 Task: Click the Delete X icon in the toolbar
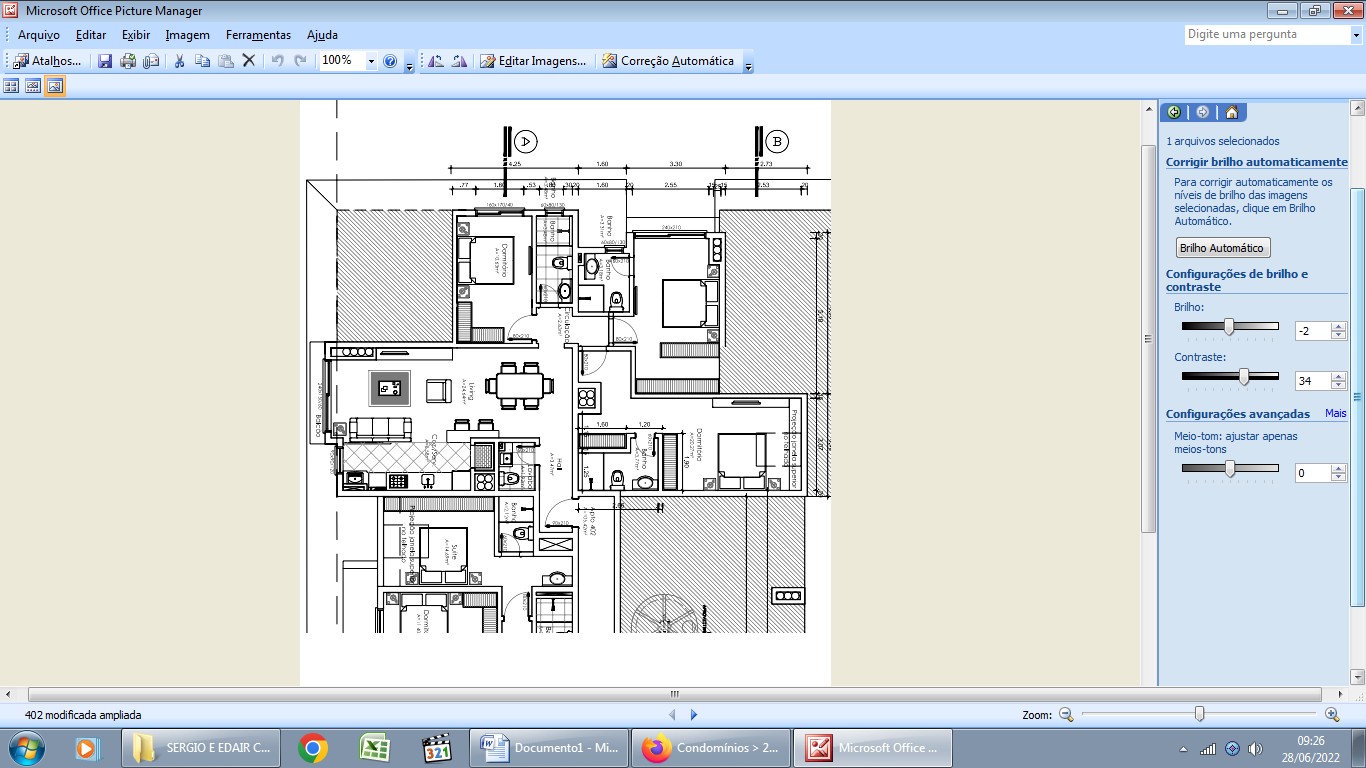coord(249,61)
